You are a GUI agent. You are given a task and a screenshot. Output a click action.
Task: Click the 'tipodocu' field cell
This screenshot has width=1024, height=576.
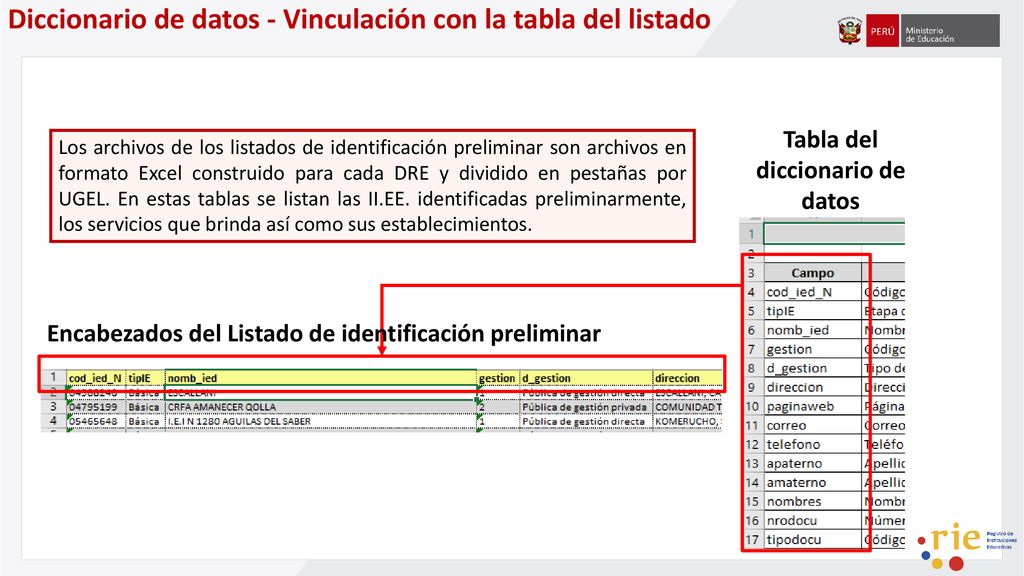click(x=812, y=539)
